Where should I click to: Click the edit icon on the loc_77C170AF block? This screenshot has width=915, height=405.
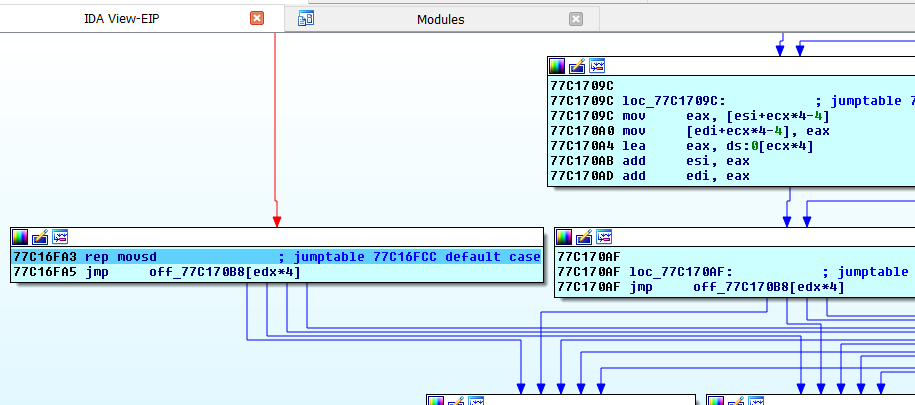(584, 237)
